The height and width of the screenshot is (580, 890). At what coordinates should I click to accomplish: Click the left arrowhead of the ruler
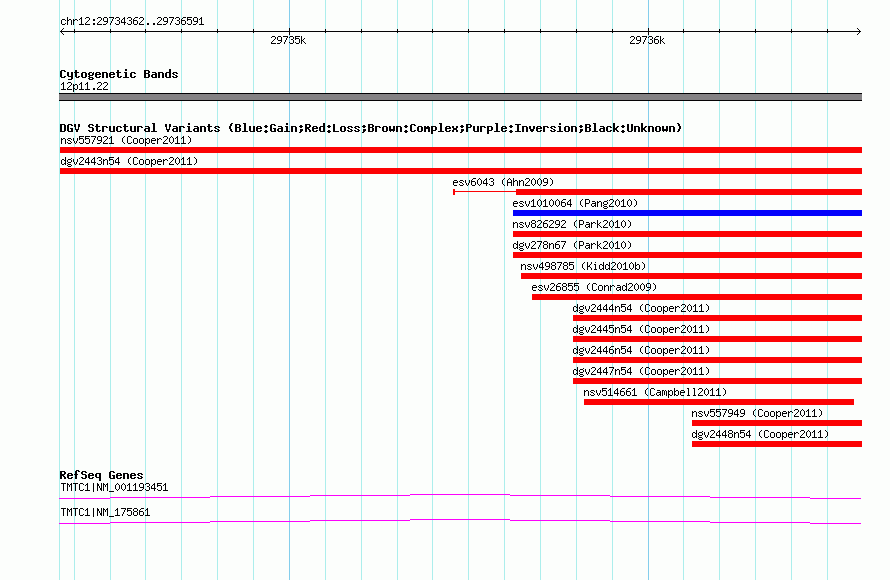click(x=63, y=31)
